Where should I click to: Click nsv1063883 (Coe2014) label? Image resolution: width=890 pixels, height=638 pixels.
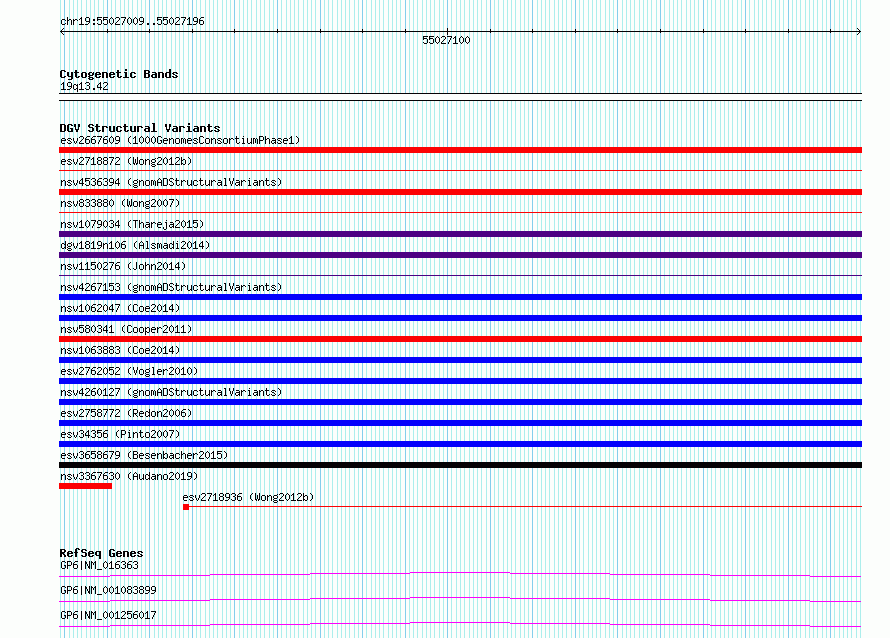pyautogui.click(x=120, y=350)
